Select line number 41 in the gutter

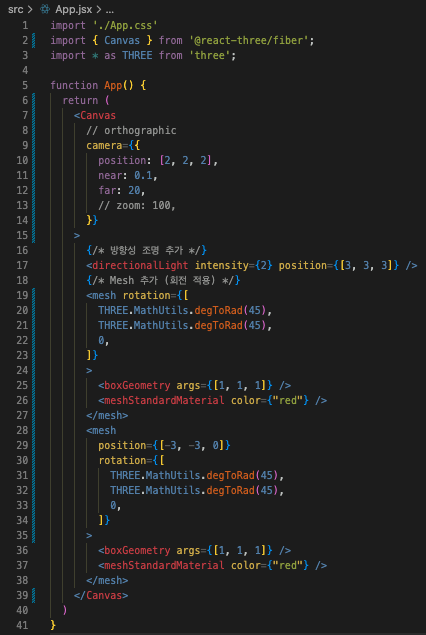(22, 625)
